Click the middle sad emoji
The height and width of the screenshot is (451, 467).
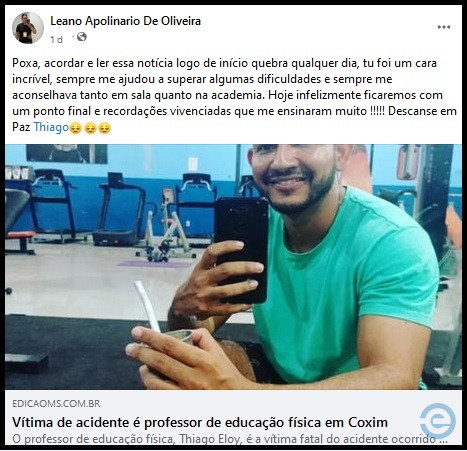point(90,128)
